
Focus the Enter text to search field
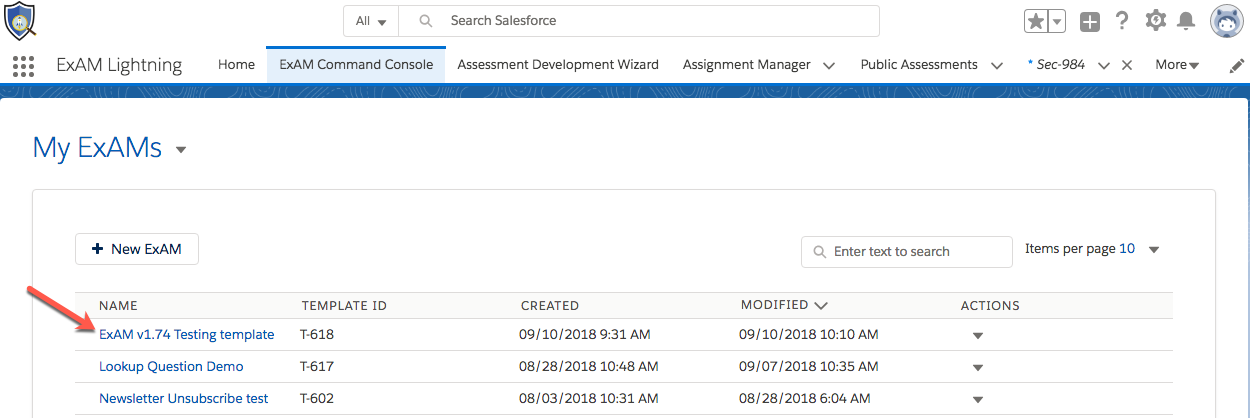[915, 252]
